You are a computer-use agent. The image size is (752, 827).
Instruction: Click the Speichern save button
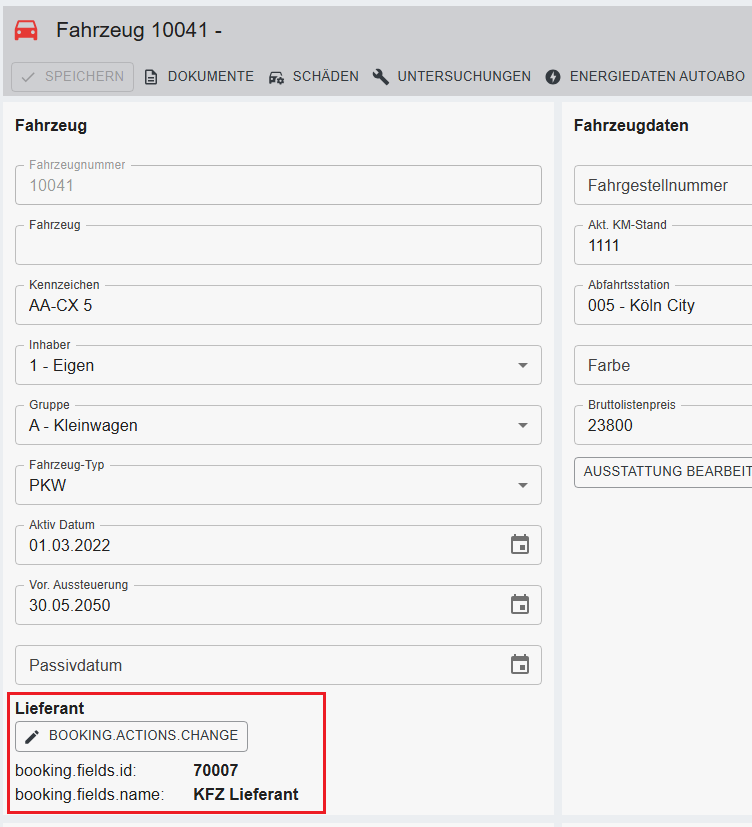coord(73,77)
